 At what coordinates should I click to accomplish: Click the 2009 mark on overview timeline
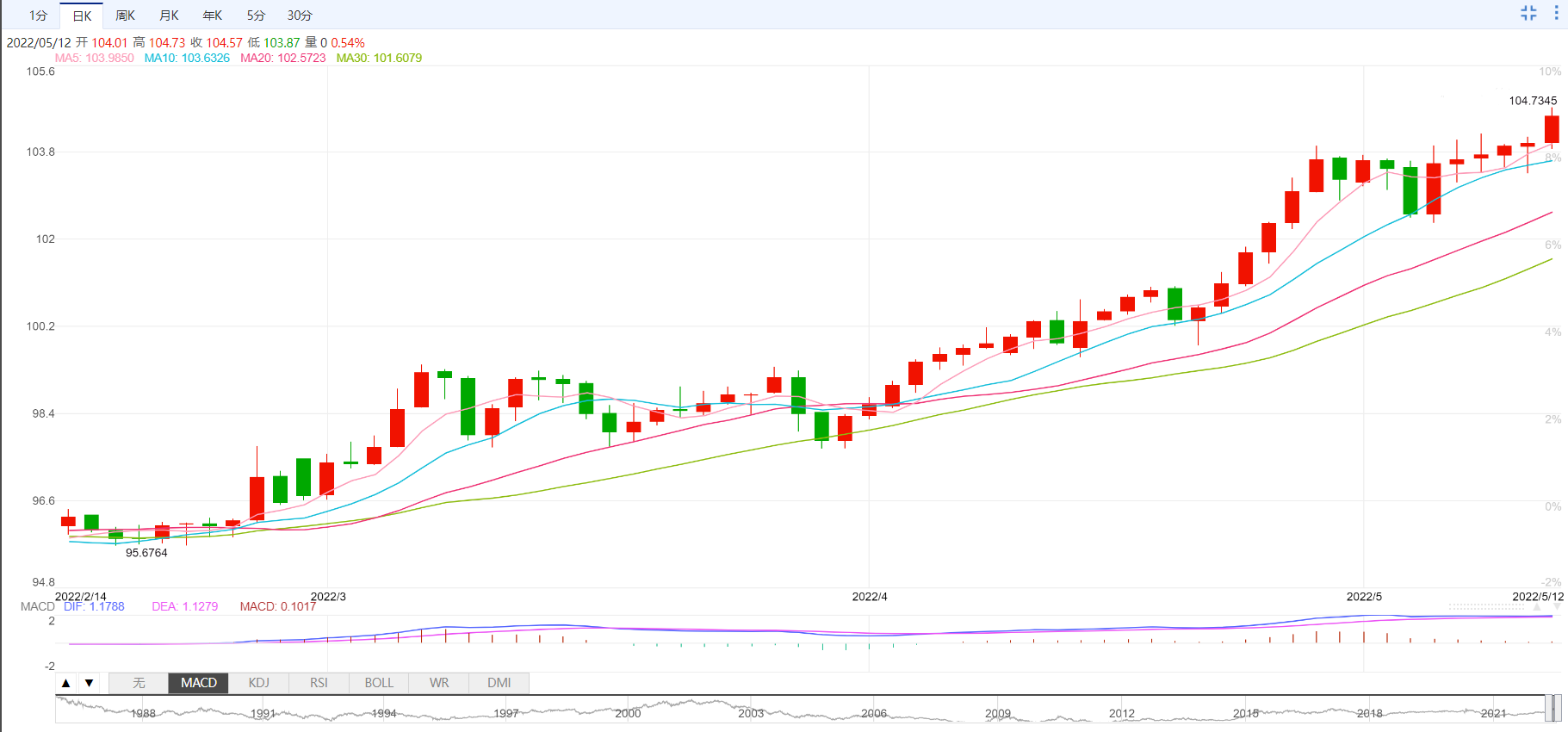point(998,713)
